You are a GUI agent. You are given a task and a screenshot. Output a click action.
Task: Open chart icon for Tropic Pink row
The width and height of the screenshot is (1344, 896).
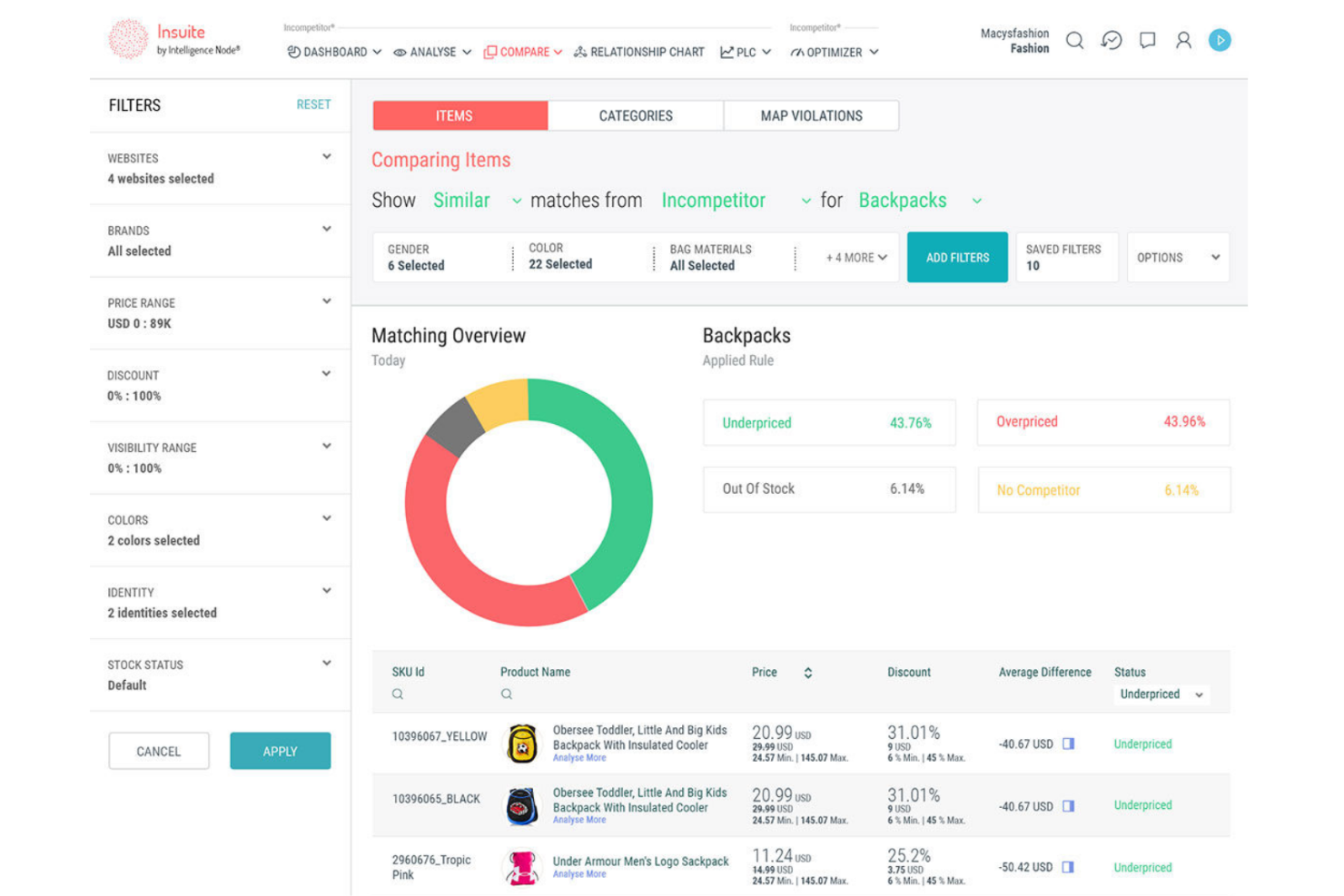click(x=1069, y=867)
